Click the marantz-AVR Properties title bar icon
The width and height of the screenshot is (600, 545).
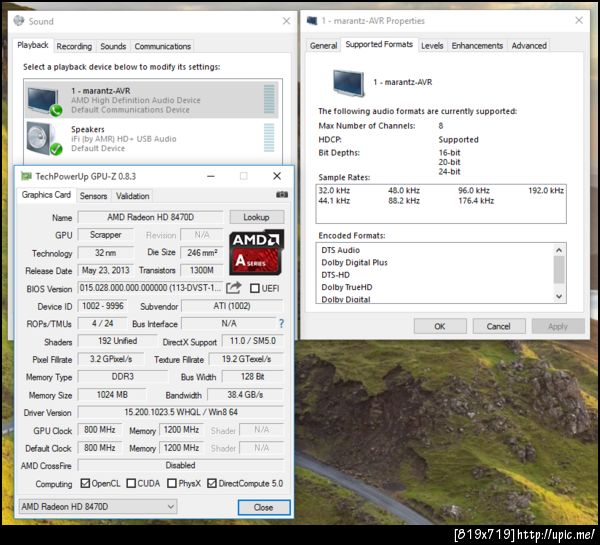point(312,21)
